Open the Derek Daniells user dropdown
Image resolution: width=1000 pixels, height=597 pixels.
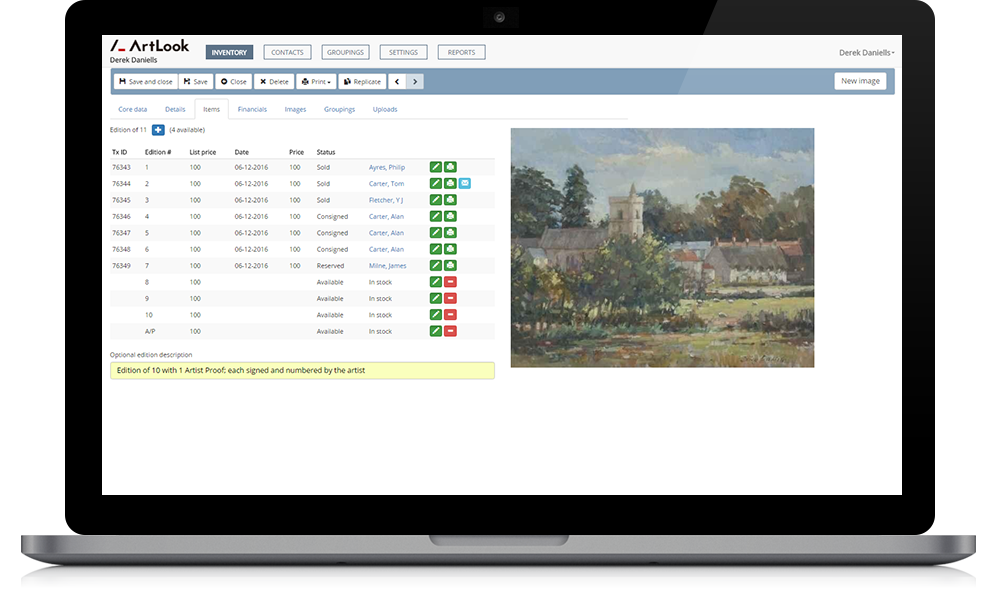pos(865,53)
